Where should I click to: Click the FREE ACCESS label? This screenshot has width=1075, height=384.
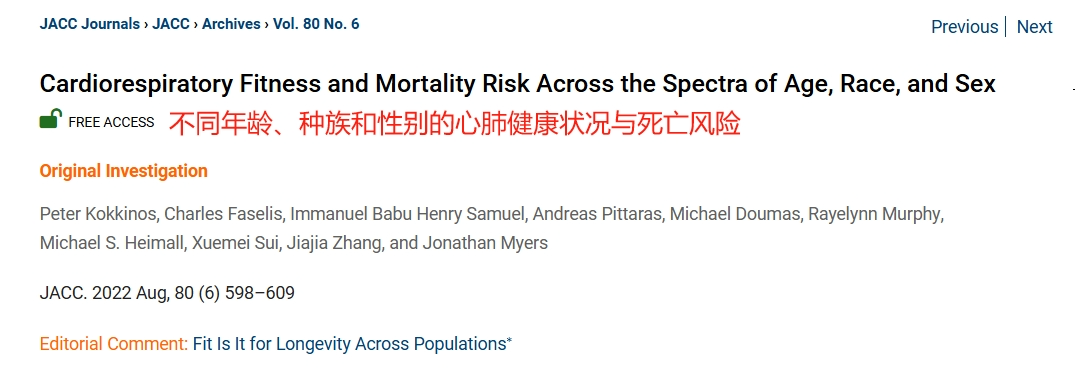click(111, 122)
